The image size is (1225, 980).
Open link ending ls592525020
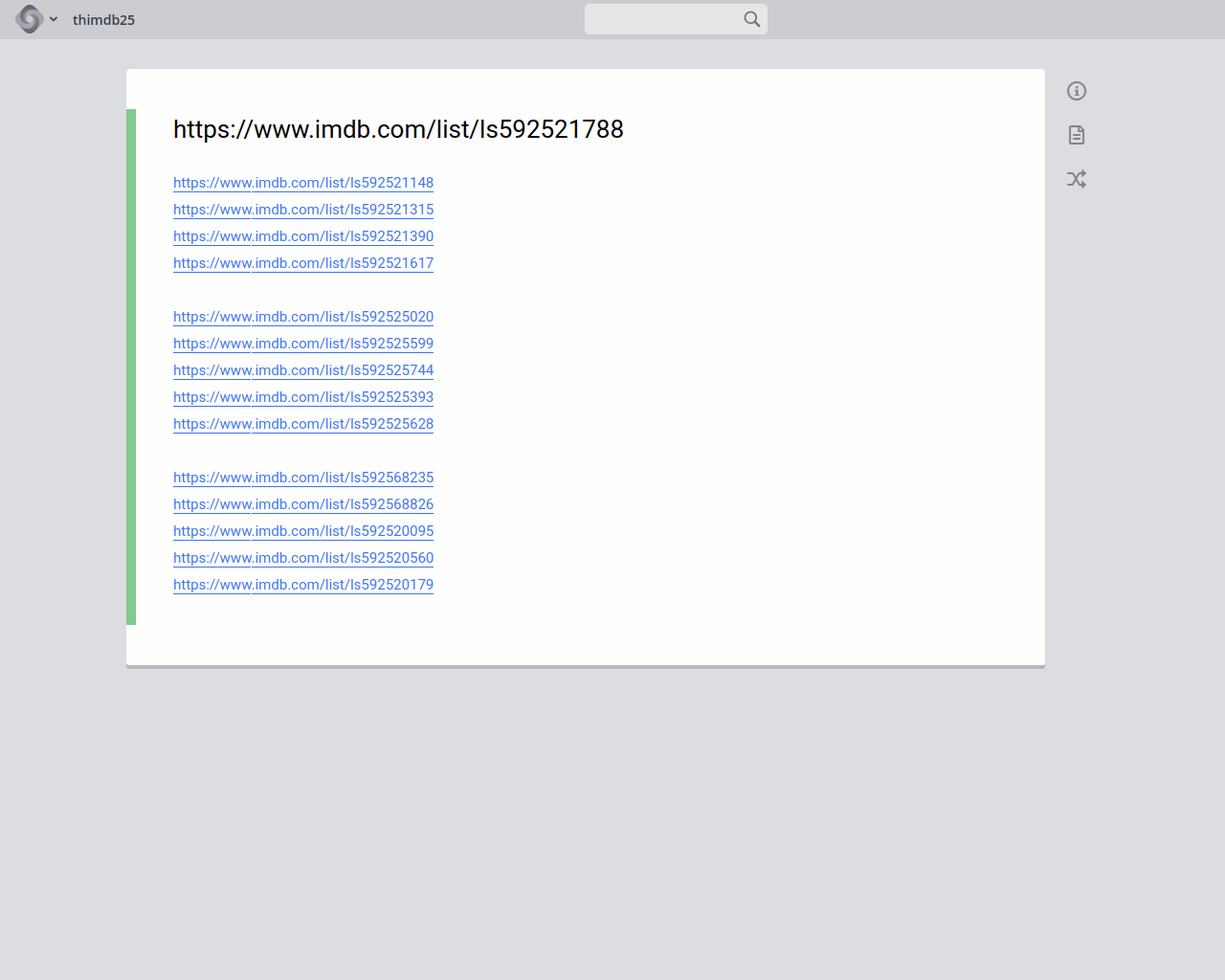tap(303, 317)
